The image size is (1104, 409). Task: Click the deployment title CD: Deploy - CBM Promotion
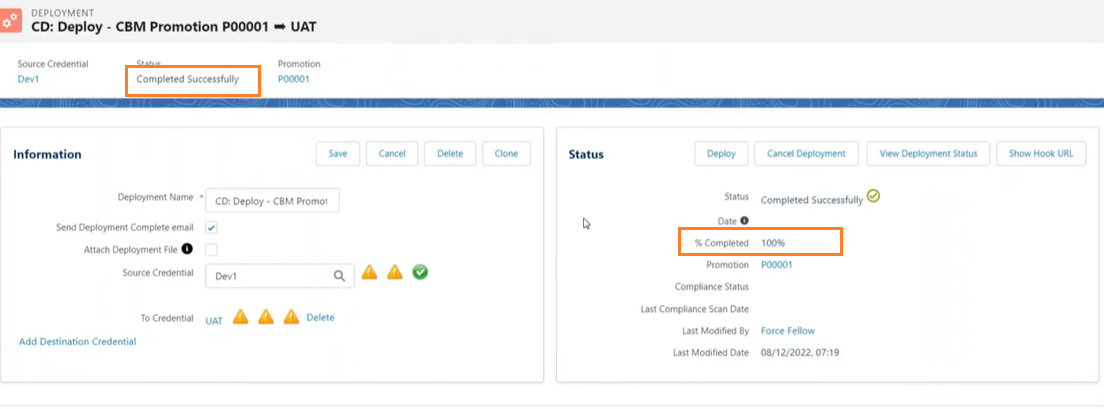click(x=174, y=27)
